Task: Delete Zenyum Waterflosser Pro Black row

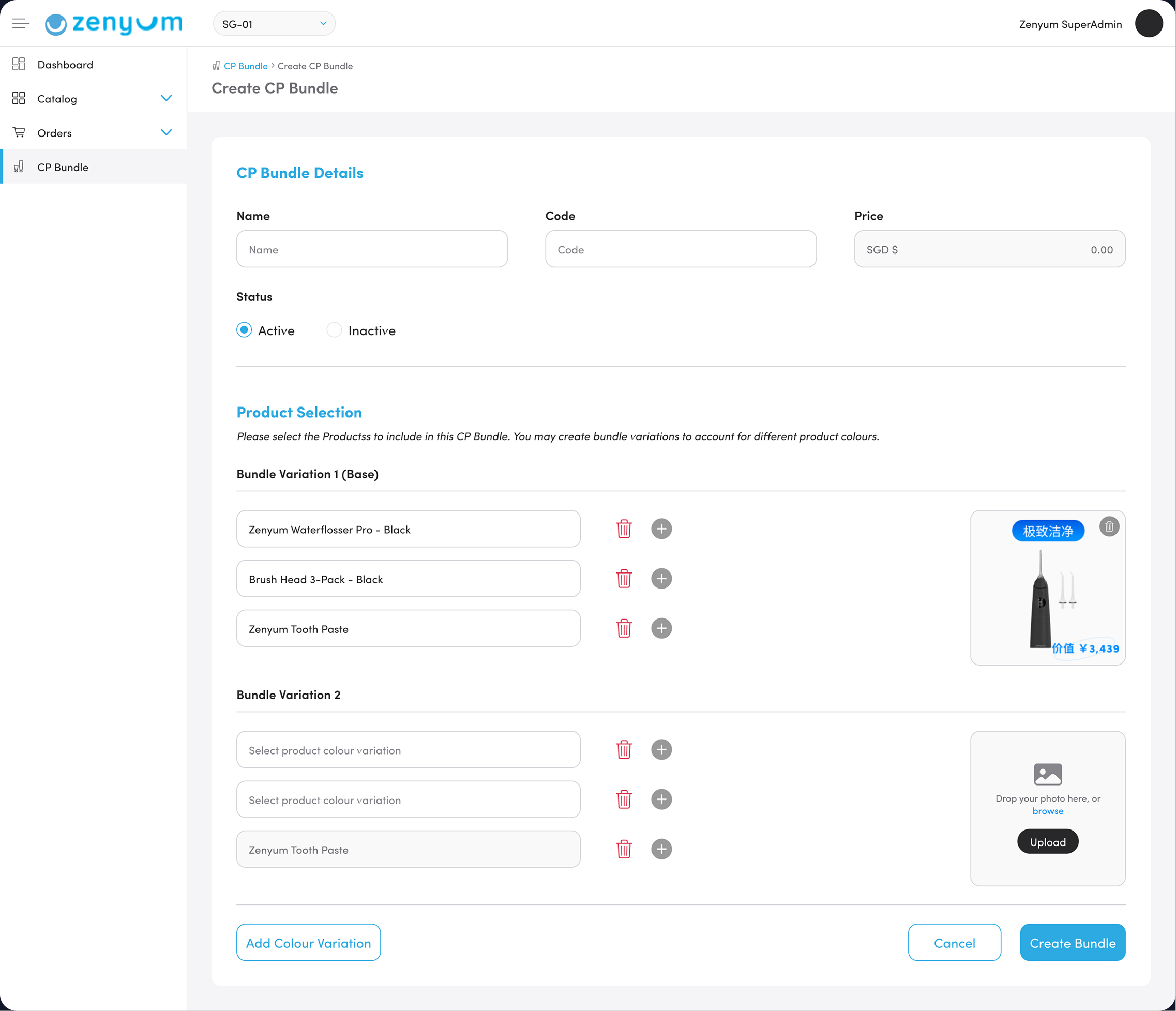Action: click(x=624, y=529)
